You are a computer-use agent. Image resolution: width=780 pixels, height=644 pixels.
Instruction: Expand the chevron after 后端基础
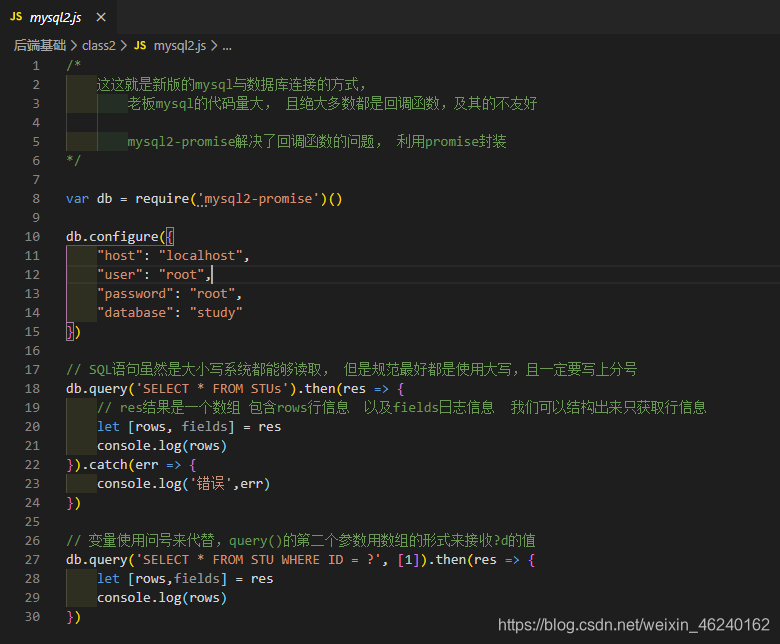point(74,46)
